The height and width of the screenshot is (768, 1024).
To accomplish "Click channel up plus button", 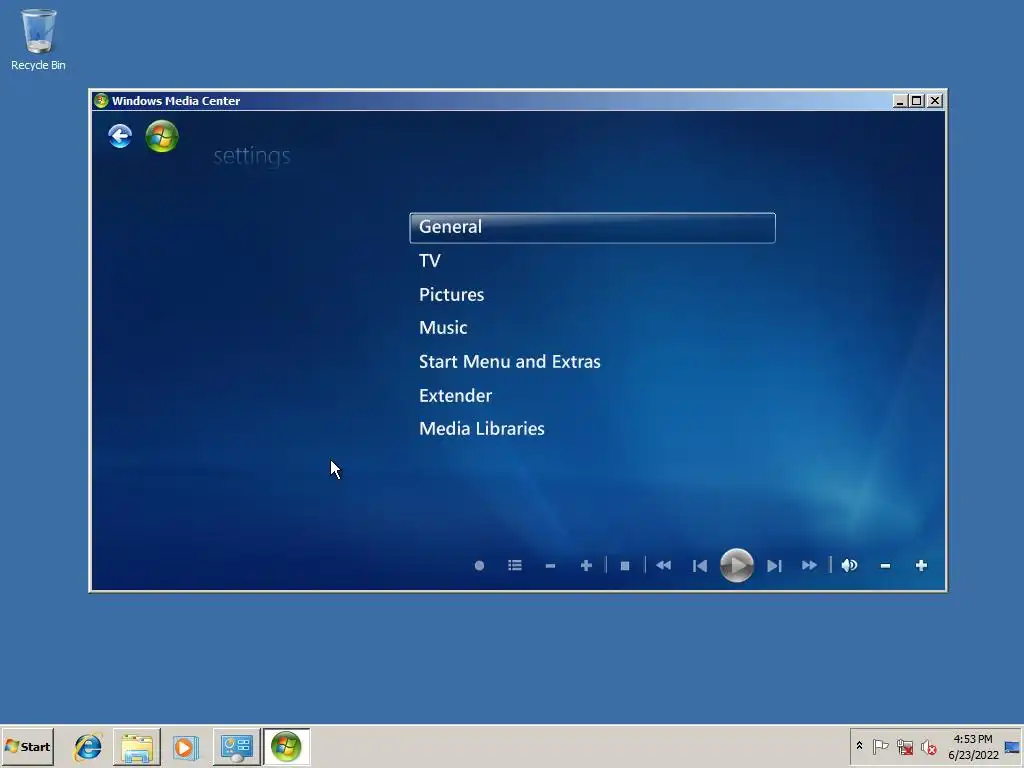I will click(x=586, y=566).
